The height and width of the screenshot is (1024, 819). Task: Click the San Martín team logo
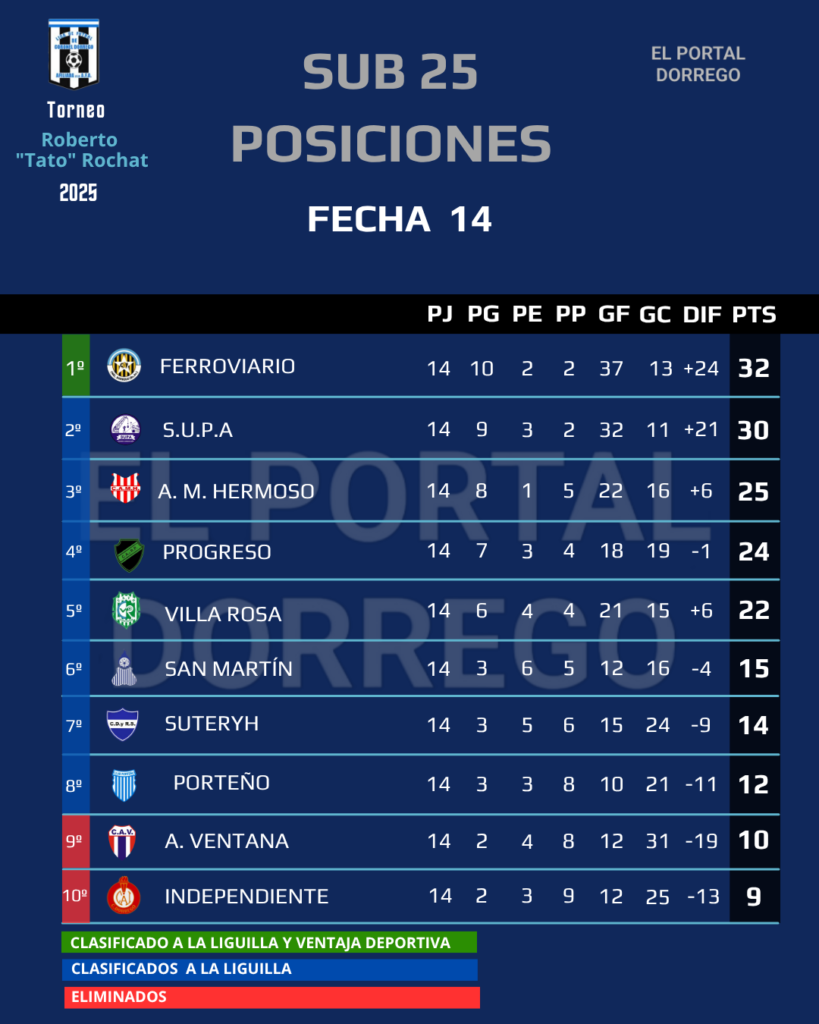124,670
